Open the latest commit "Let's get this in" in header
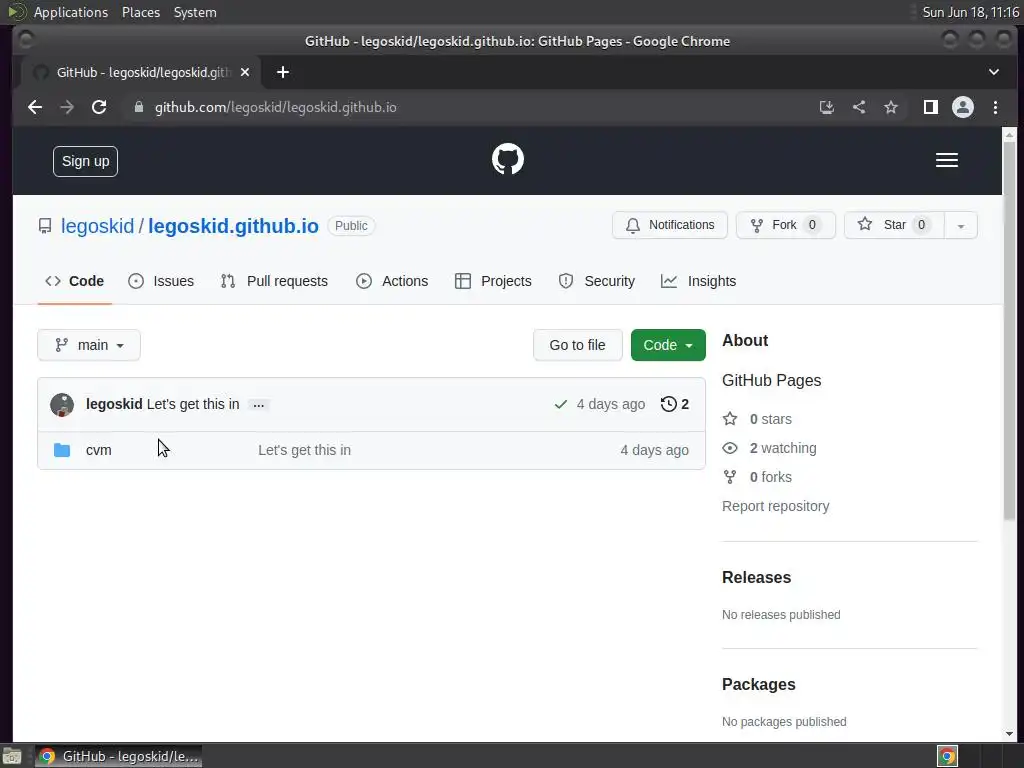The width and height of the screenshot is (1024, 768). pos(193,404)
